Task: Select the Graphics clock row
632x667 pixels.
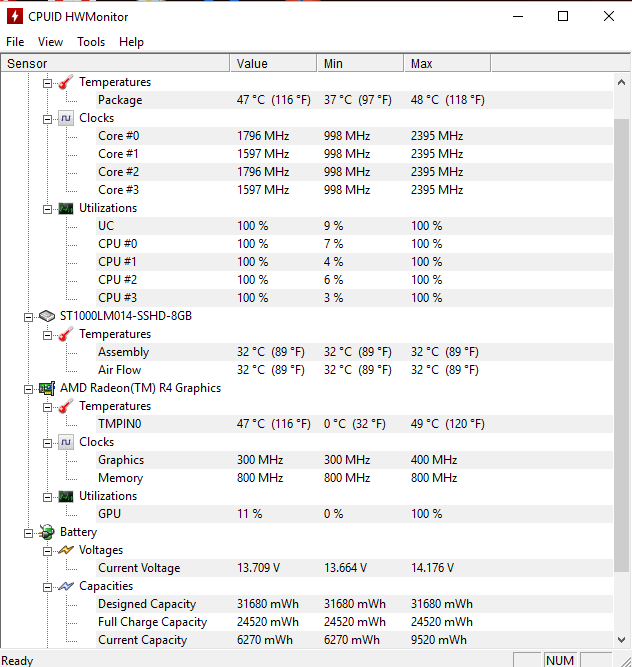Action: [x=354, y=460]
